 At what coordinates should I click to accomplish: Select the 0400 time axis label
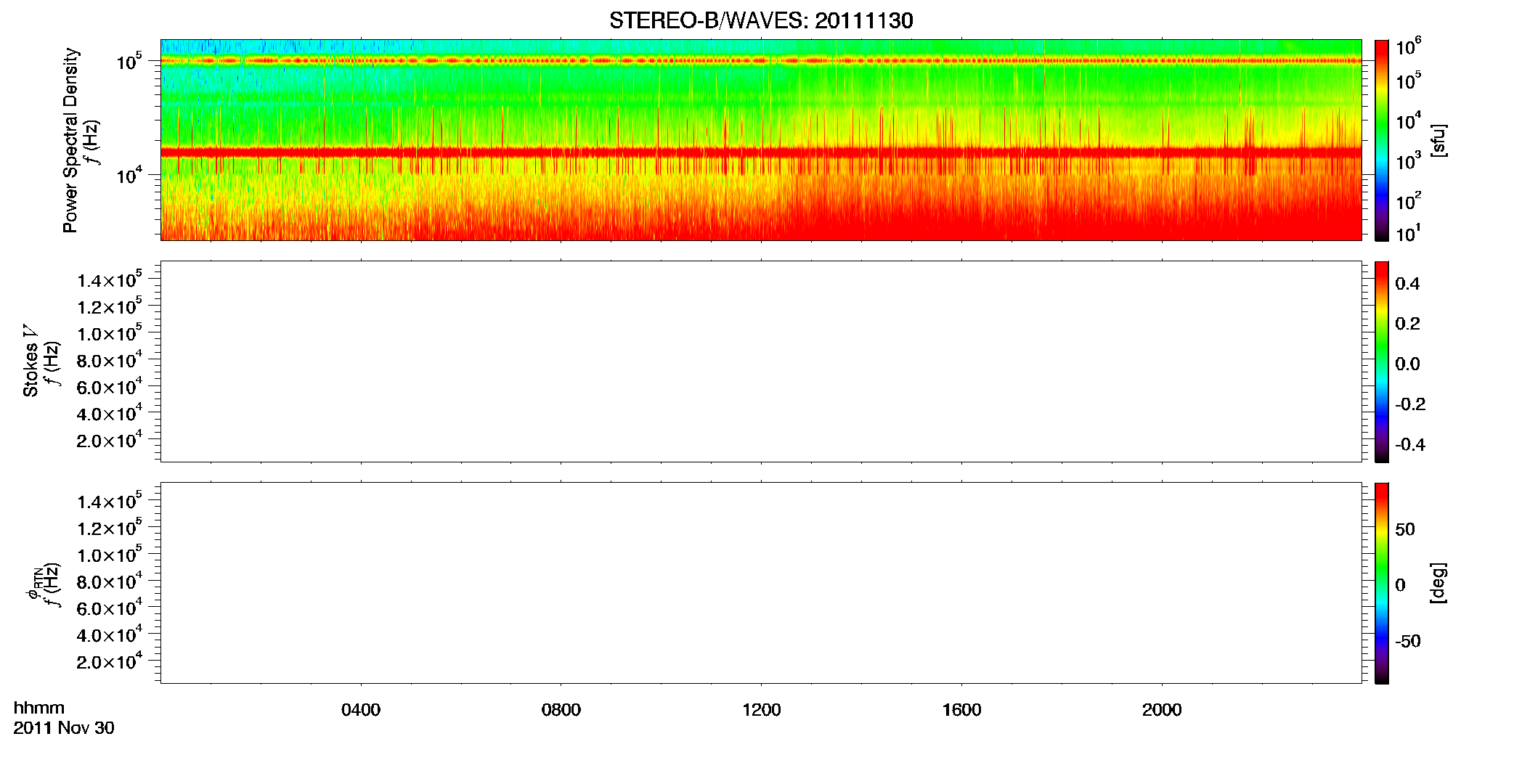361,710
